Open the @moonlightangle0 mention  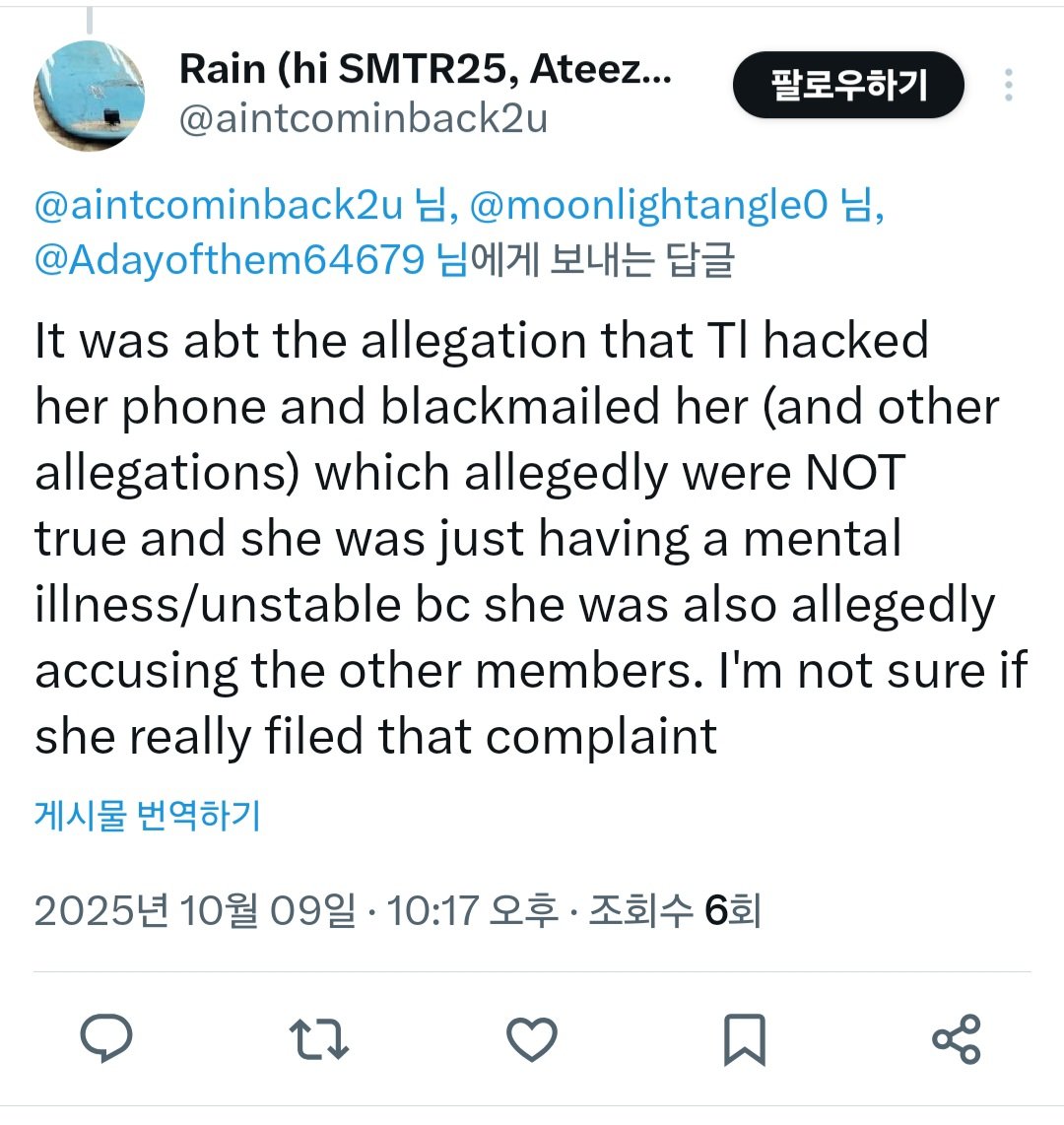tap(648, 205)
